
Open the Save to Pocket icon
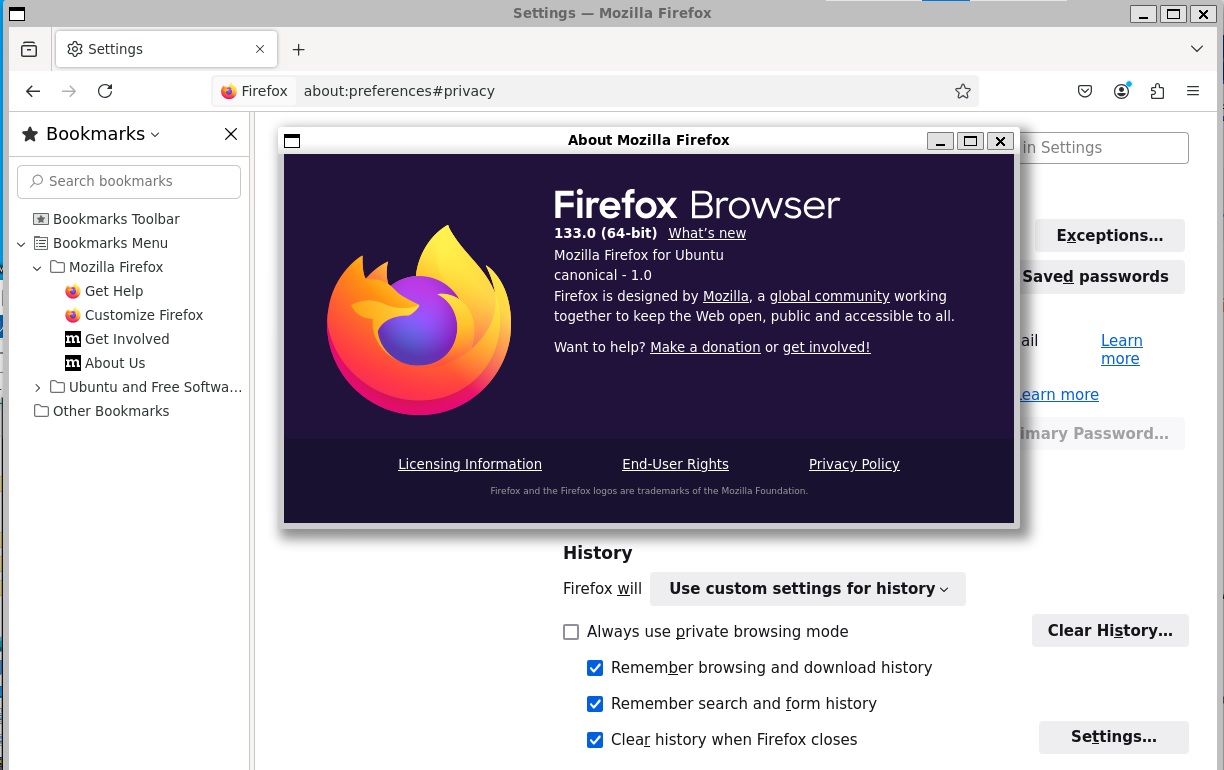1085,91
